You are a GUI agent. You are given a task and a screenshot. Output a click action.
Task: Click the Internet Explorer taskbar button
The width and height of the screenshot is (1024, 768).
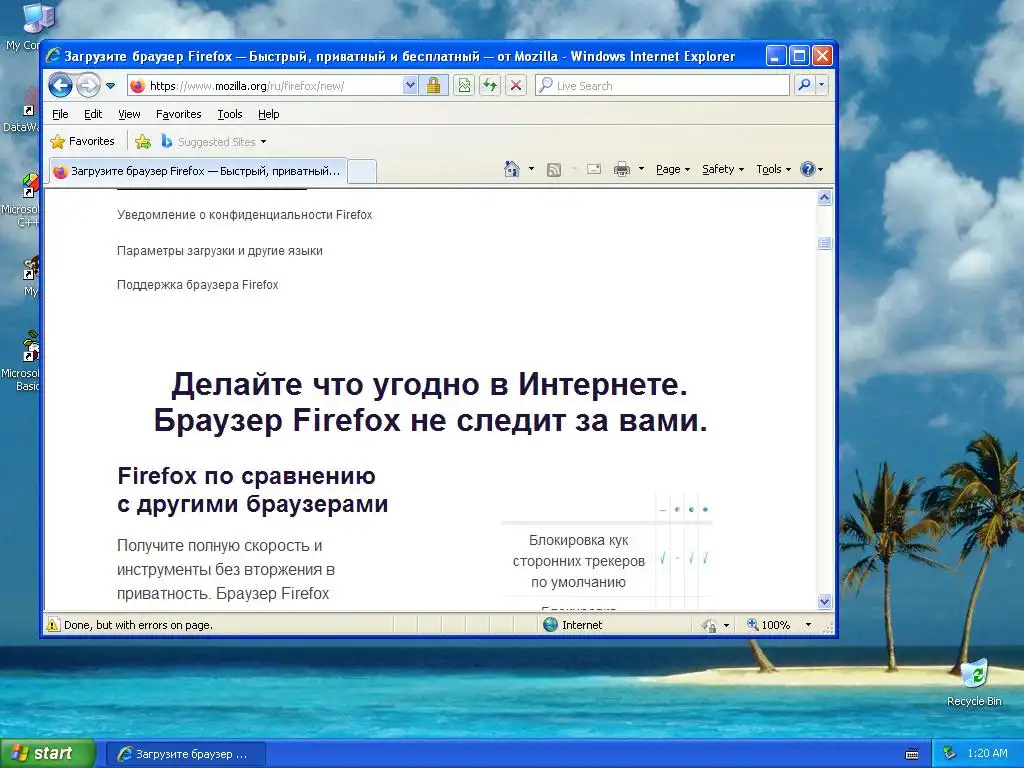[185, 754]
